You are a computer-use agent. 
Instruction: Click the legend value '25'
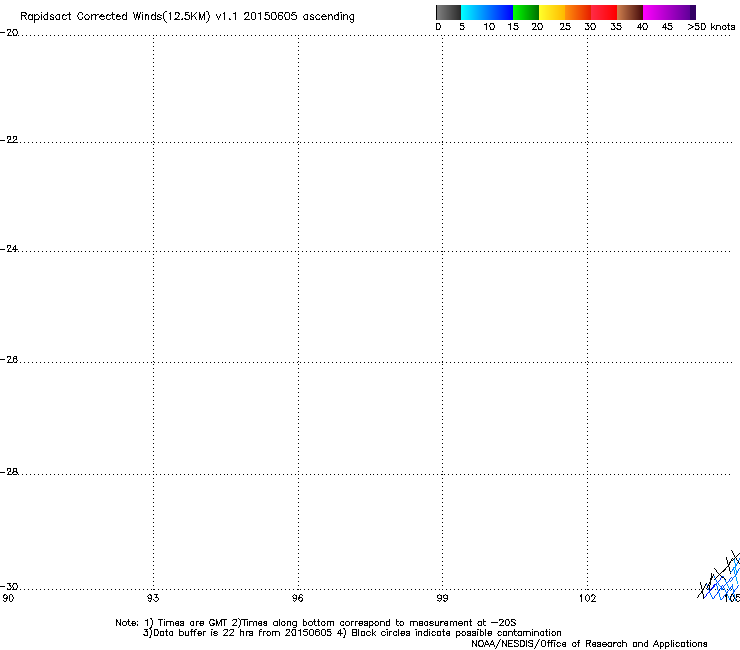pos(565,27)
